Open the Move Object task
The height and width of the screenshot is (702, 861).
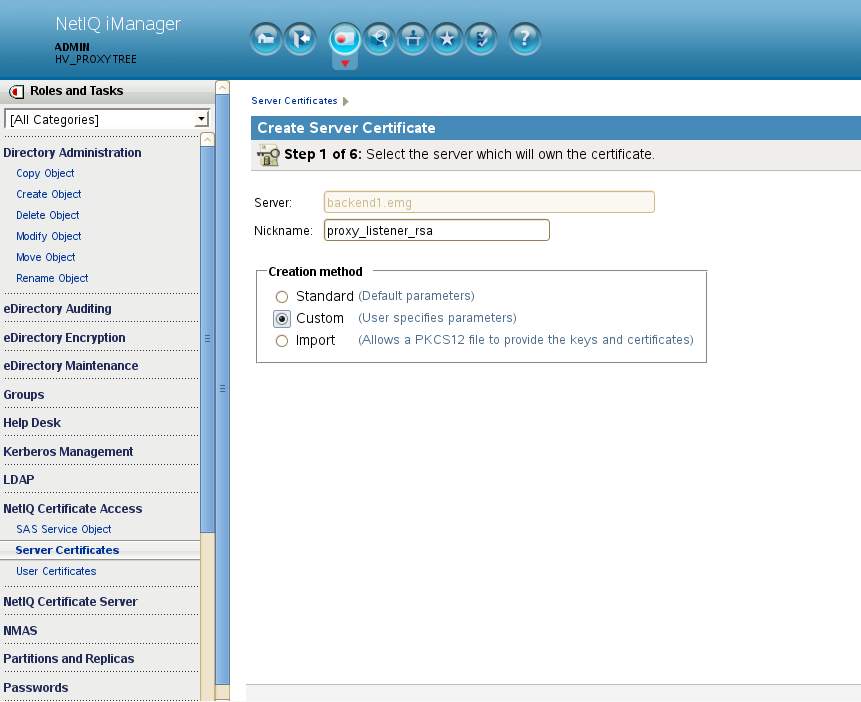pyautogui.click(x=46, y=257)
